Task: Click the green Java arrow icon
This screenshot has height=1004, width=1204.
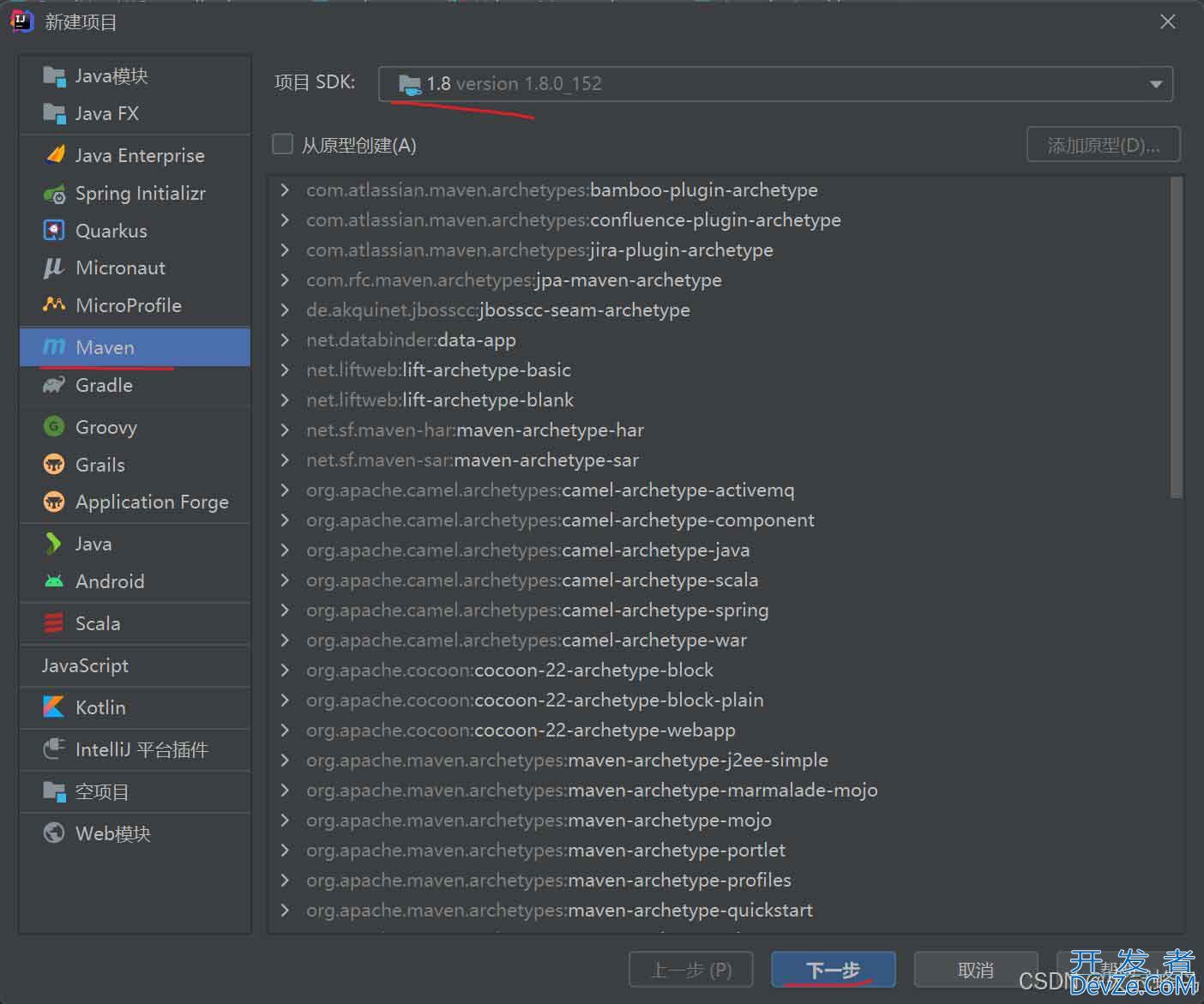Action: point(53,544)
